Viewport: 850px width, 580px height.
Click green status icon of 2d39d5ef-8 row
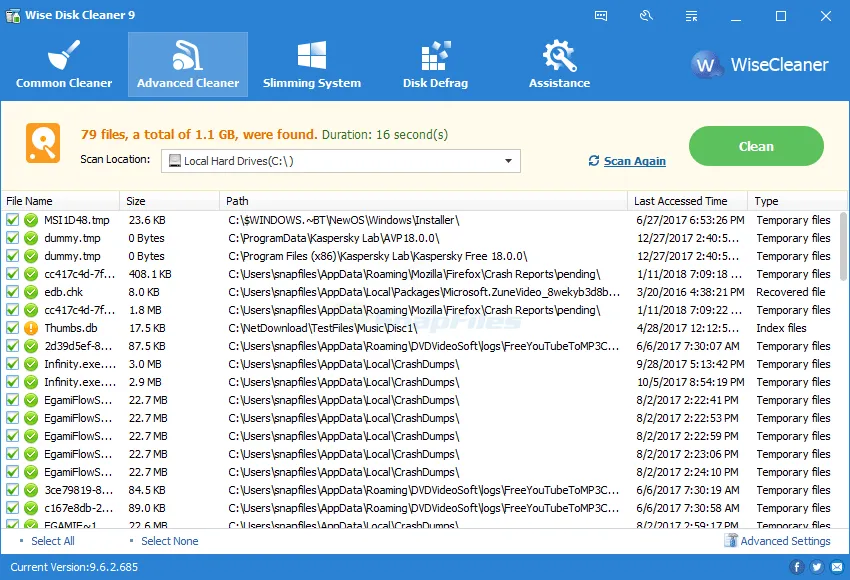[x=31, y=346]
